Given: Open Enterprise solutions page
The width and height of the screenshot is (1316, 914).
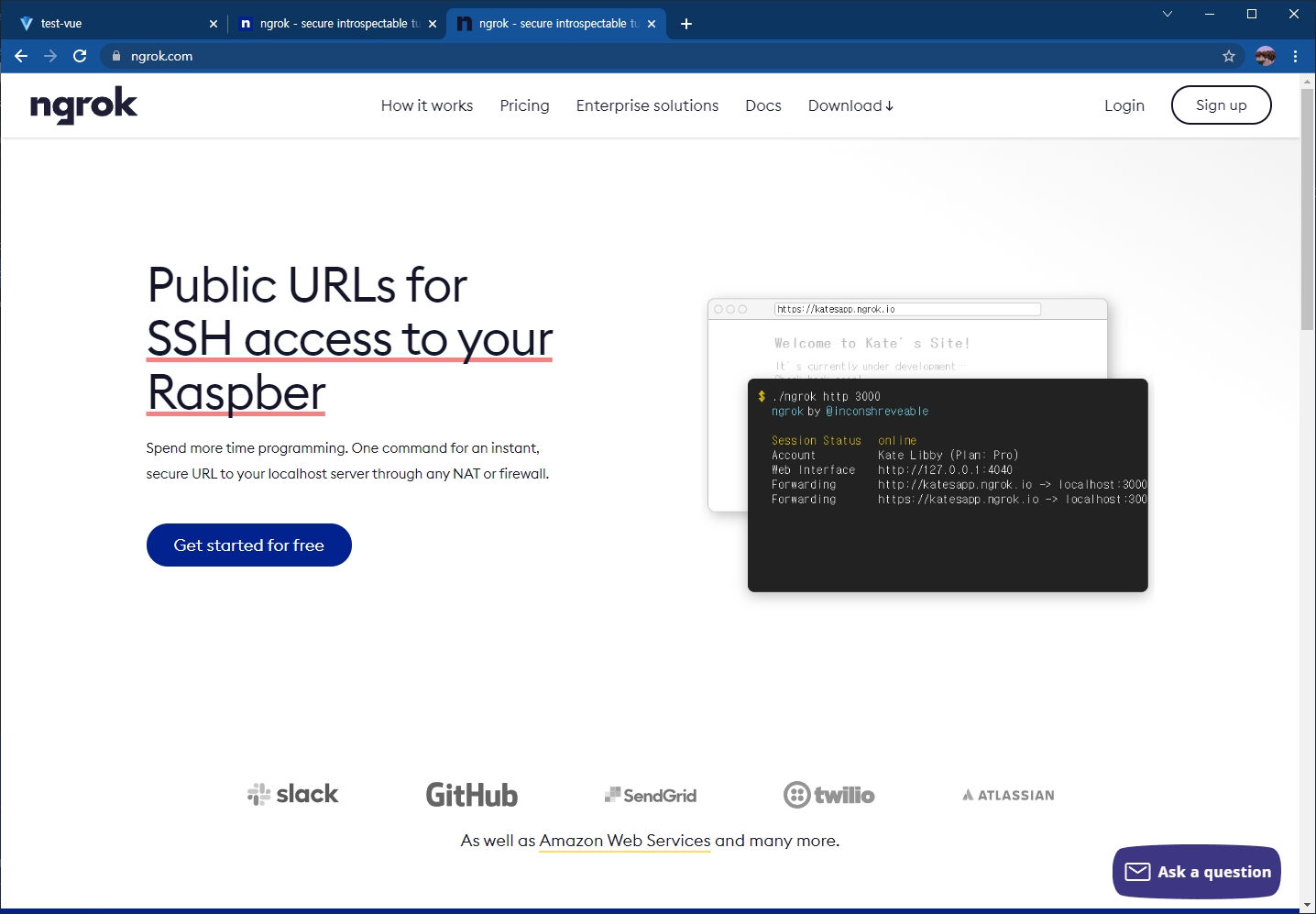Looking at the screenshot, I should [x=648, y=105].
